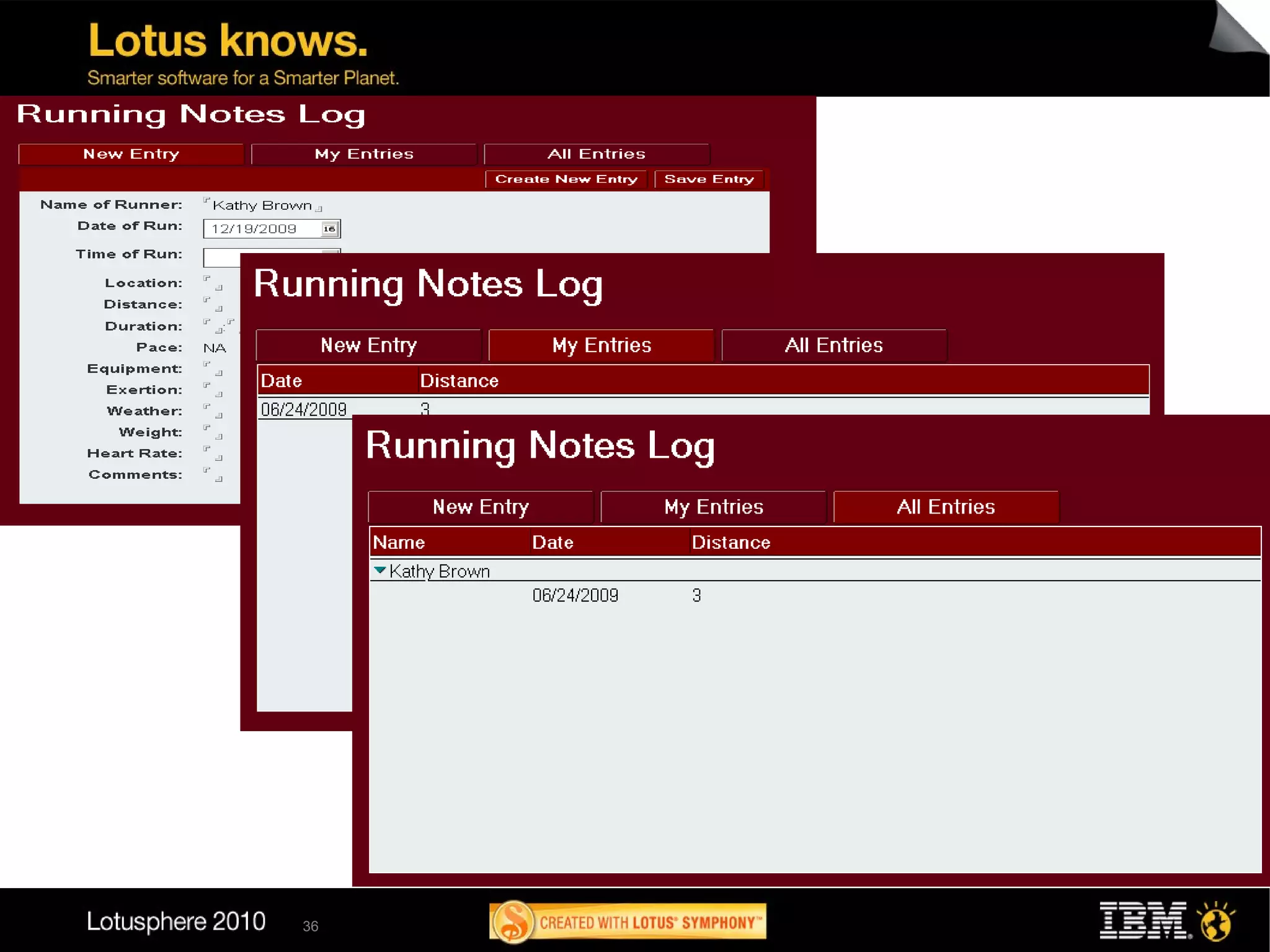This screenshot has width=1270, height=952.
Task: Click the Date column header in middle panel
Action: click(x=282, y=381)
